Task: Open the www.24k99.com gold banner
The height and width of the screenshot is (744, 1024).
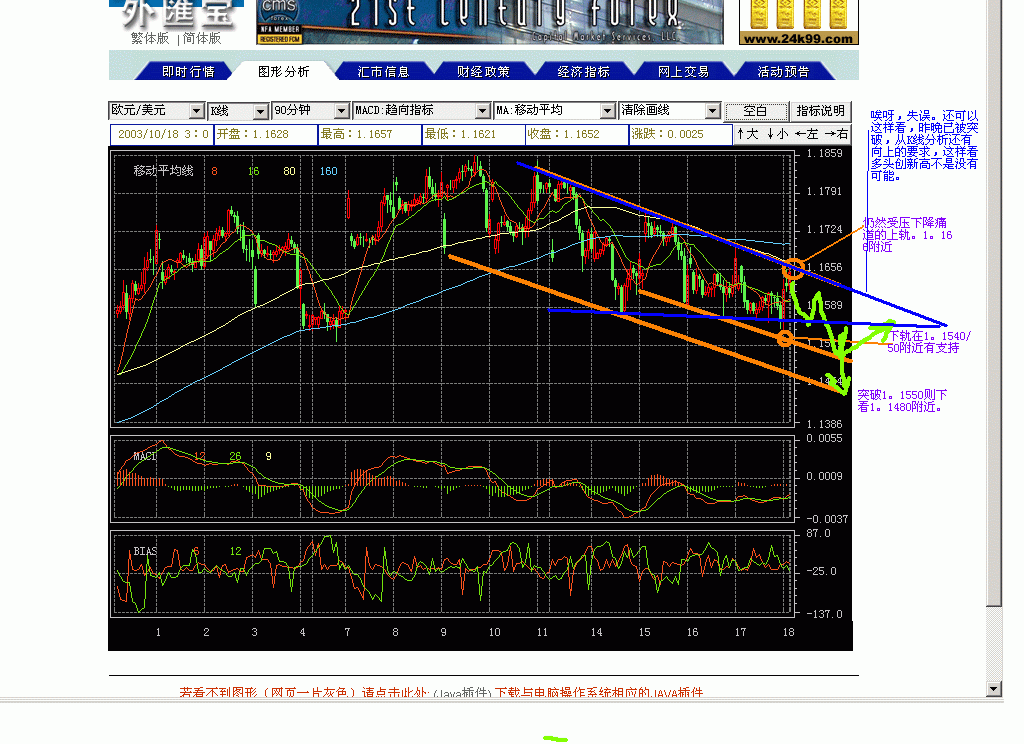Action: coord(798,22)
